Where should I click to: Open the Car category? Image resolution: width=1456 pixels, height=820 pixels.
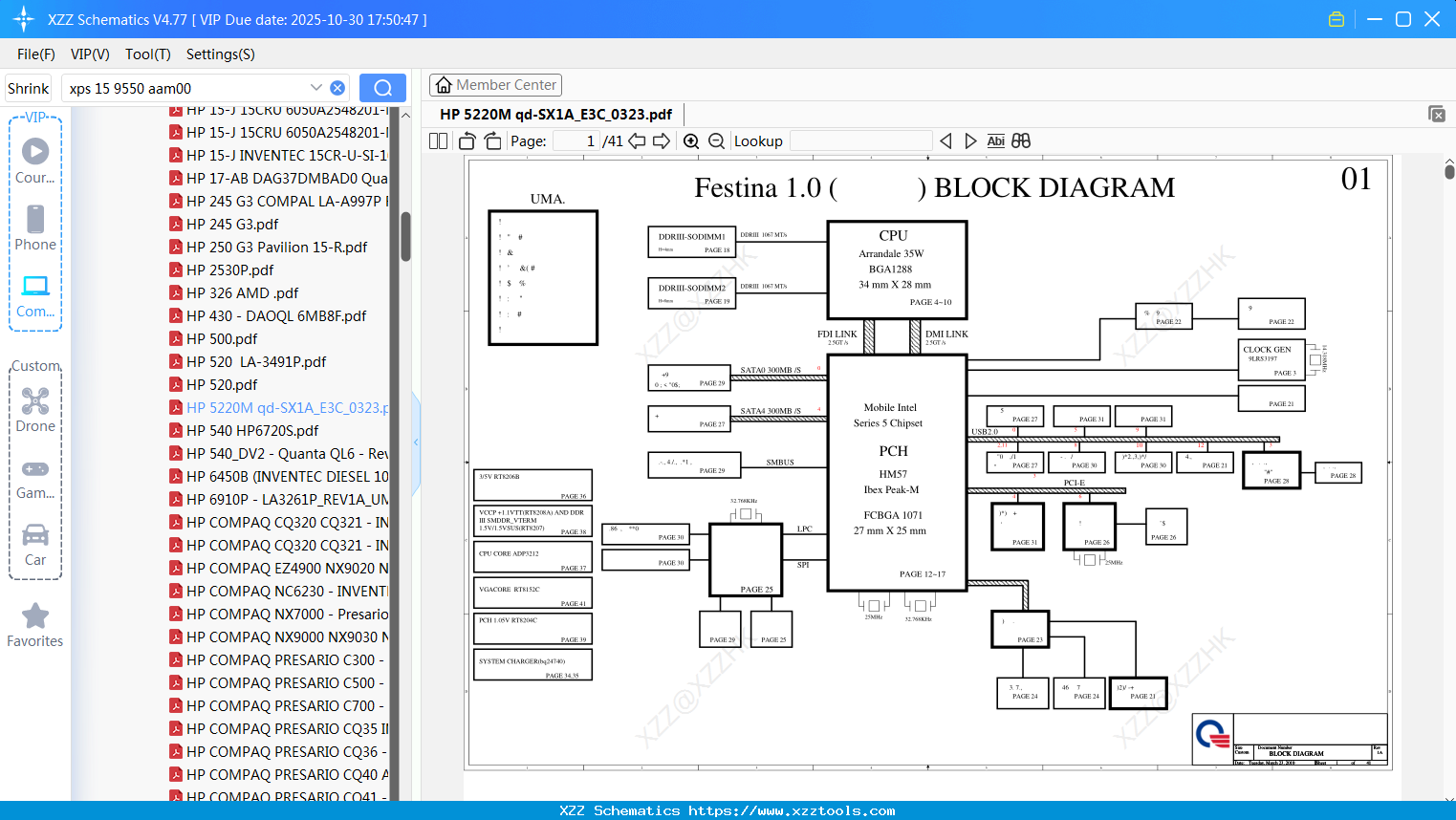point(35,545)
